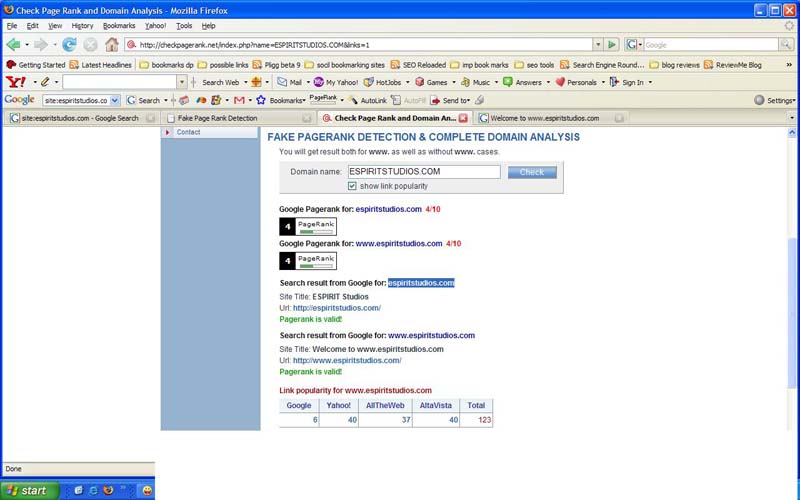Open the bookmarks toolbar overflow chevron
The height and width of the screenshot is (500, 800).
pos(789,65)
